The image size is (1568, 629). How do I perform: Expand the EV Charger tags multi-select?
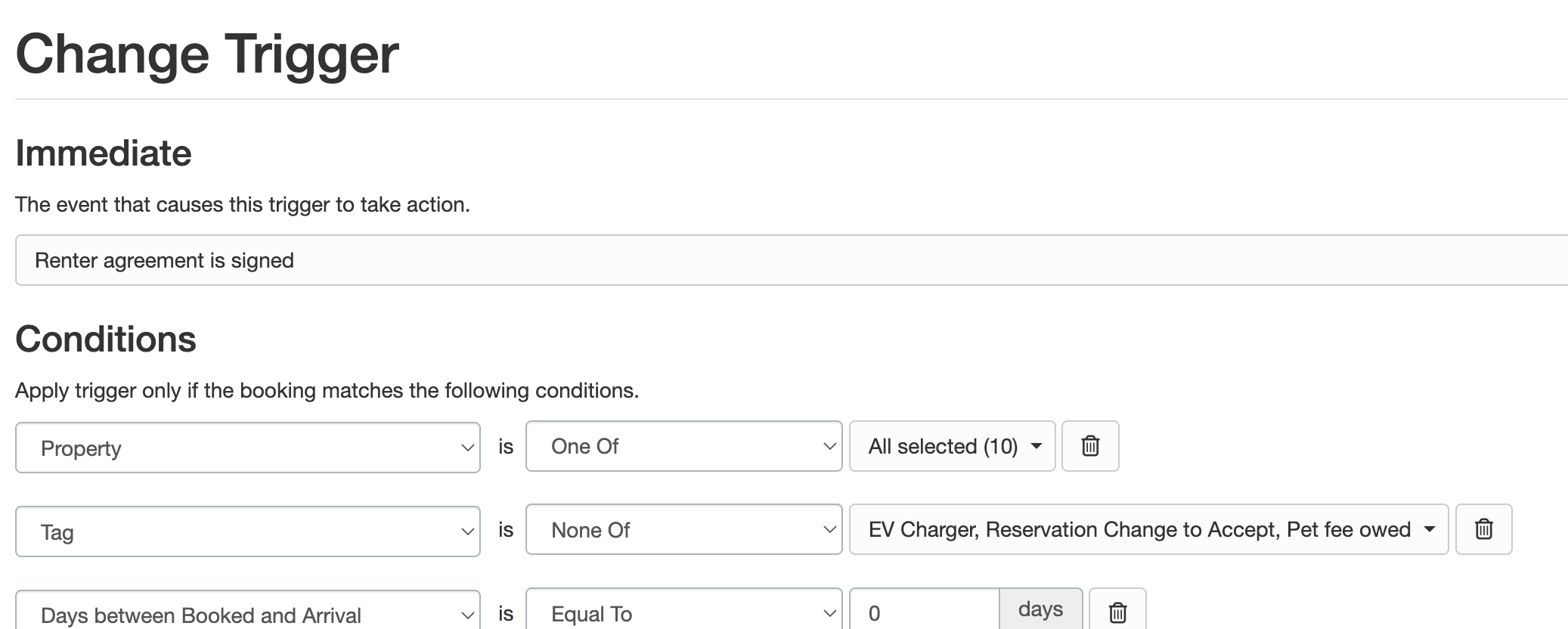1148,529
